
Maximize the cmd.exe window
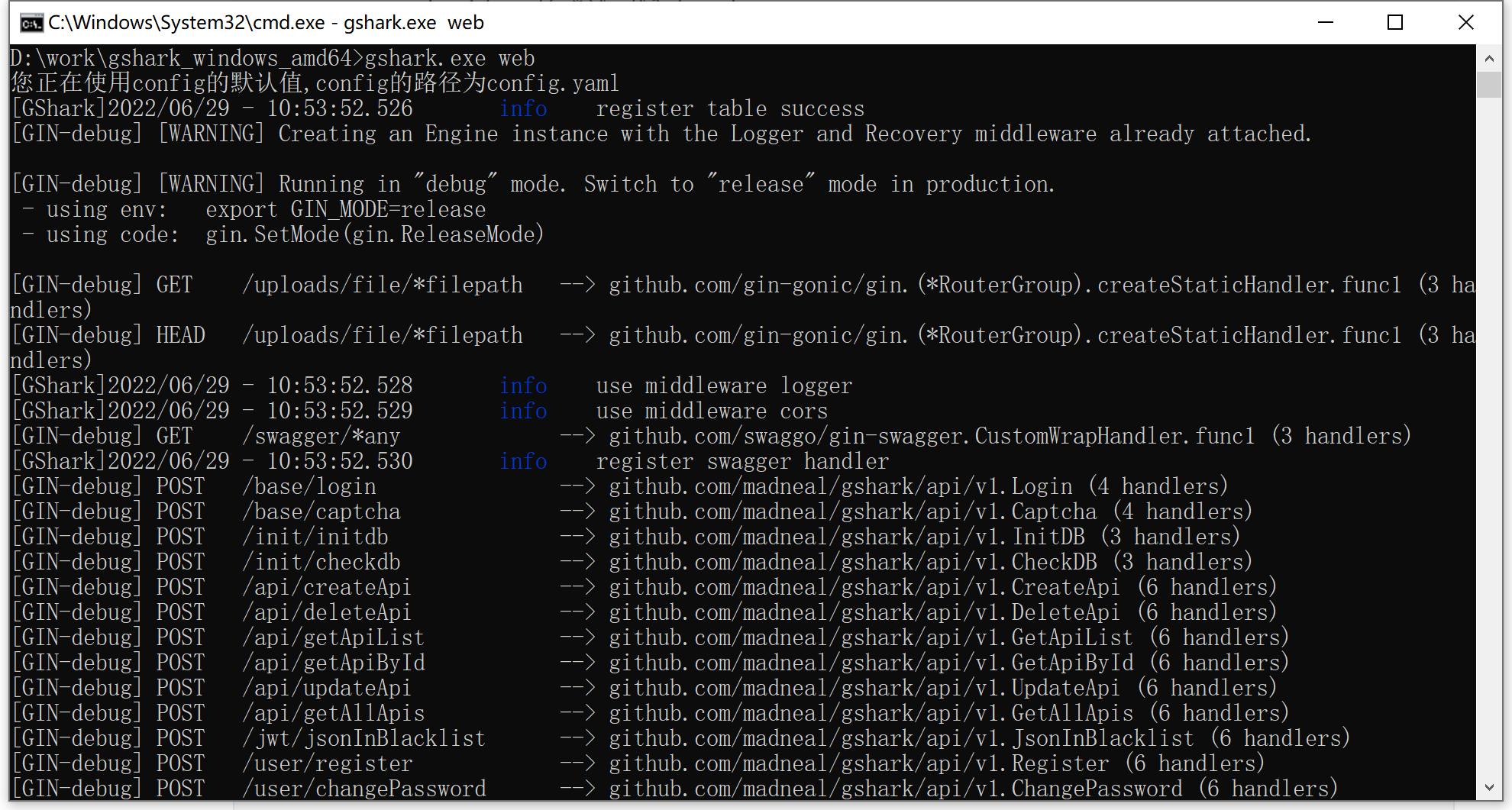coord(1395,23)
